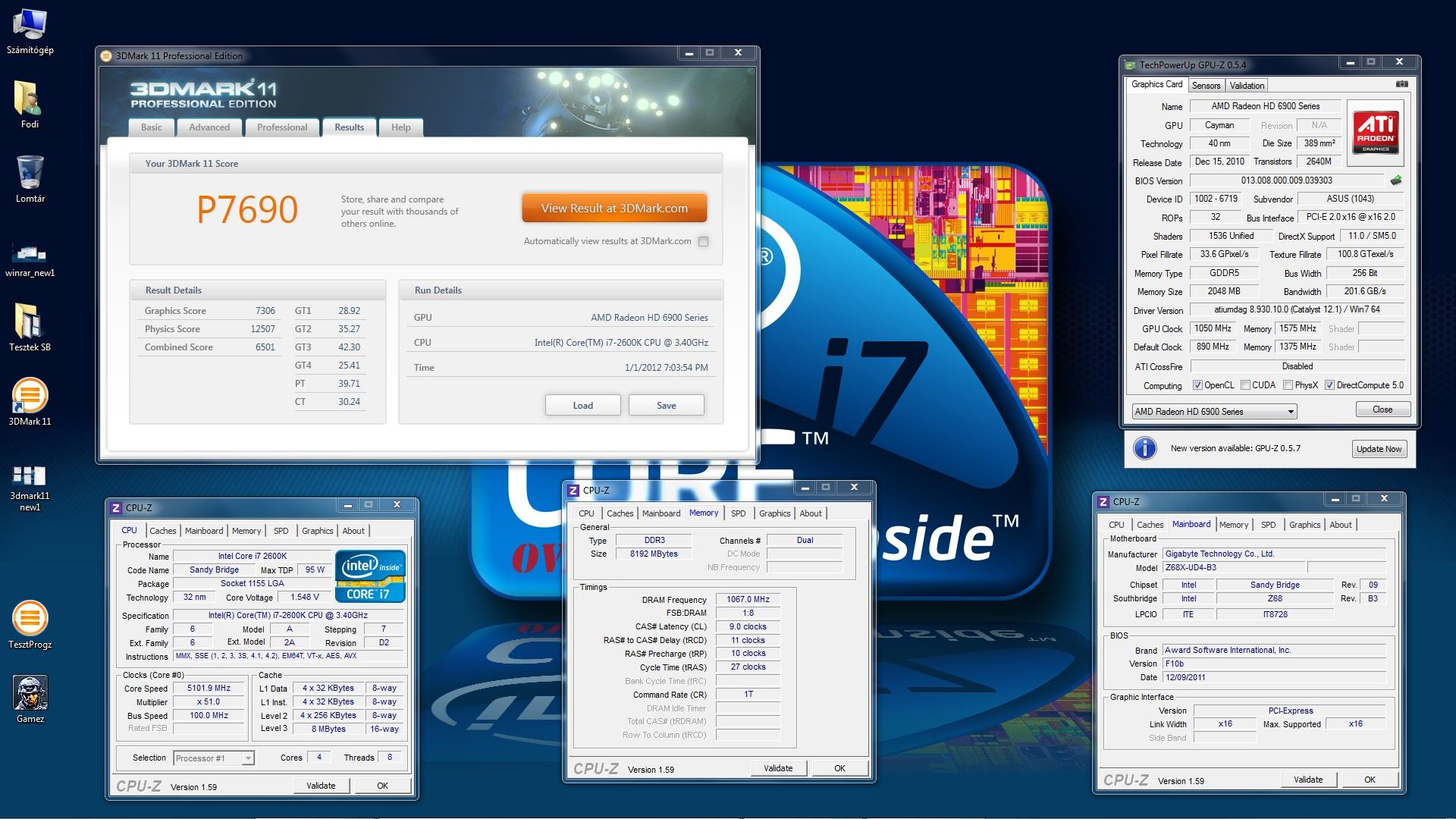Click the Combined Score 6501 value
The height and width of the screenshot is (819, 1456).
265,347
